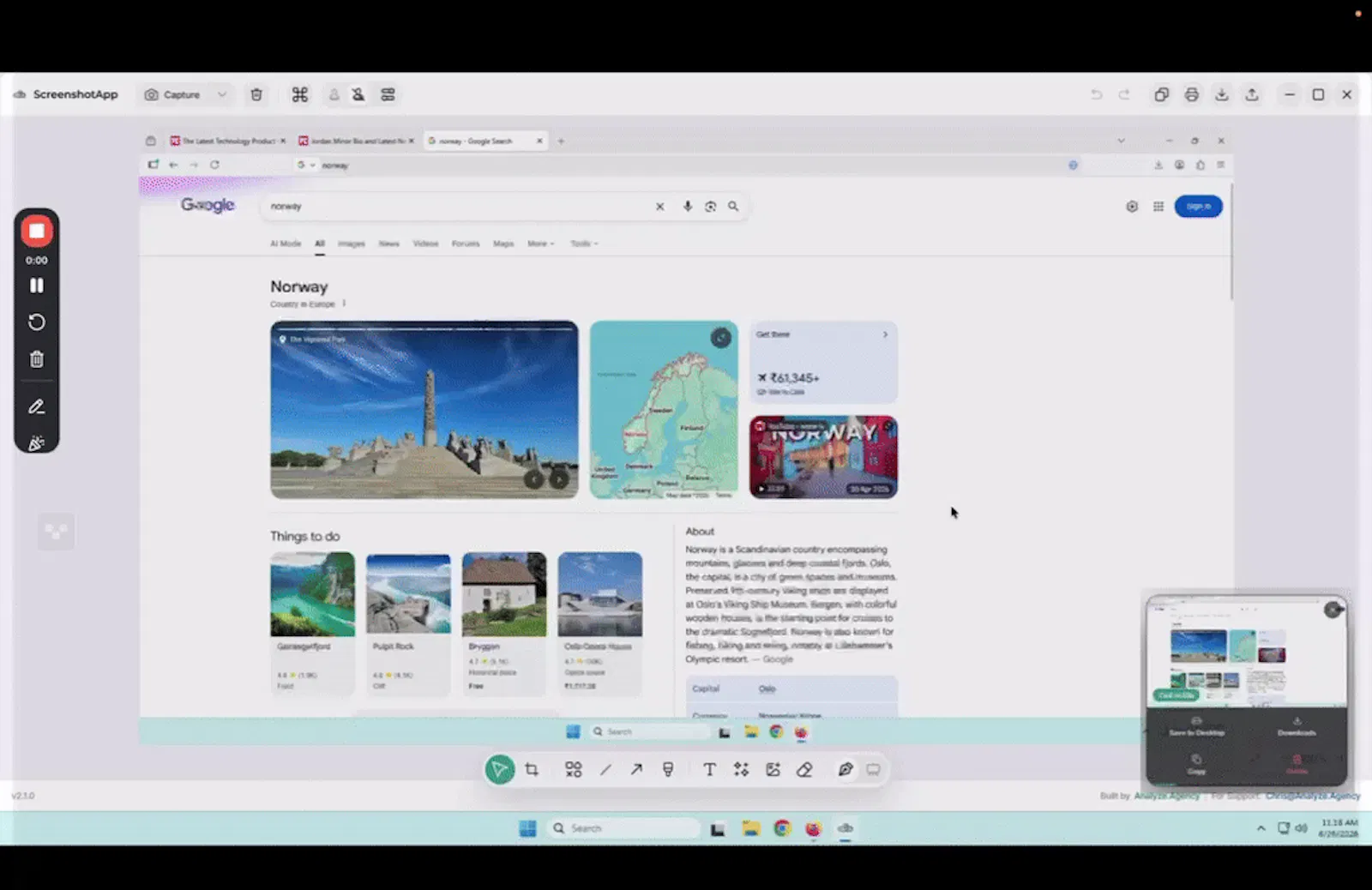Activate the green select pointer tool

pos(500,769)
